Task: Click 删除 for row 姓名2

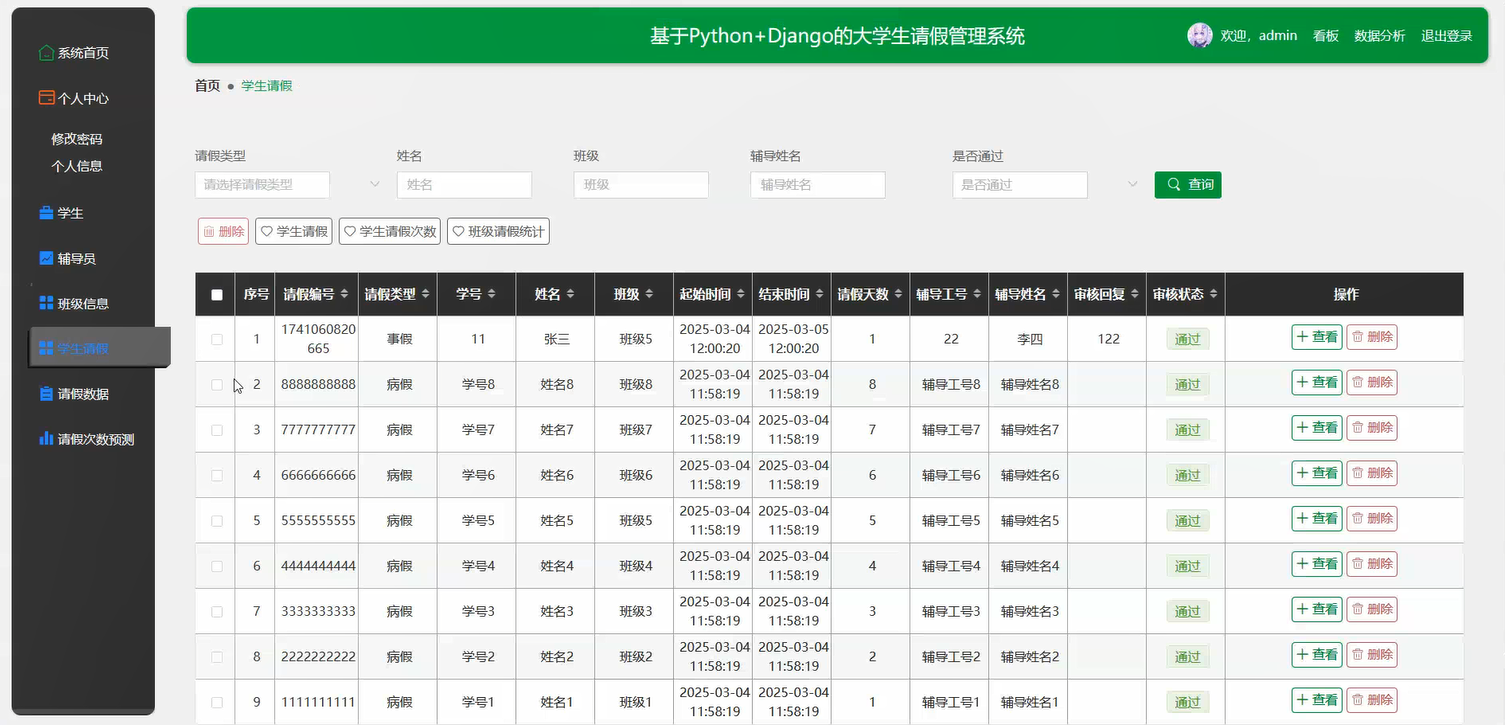Action: pos(1372,654)
